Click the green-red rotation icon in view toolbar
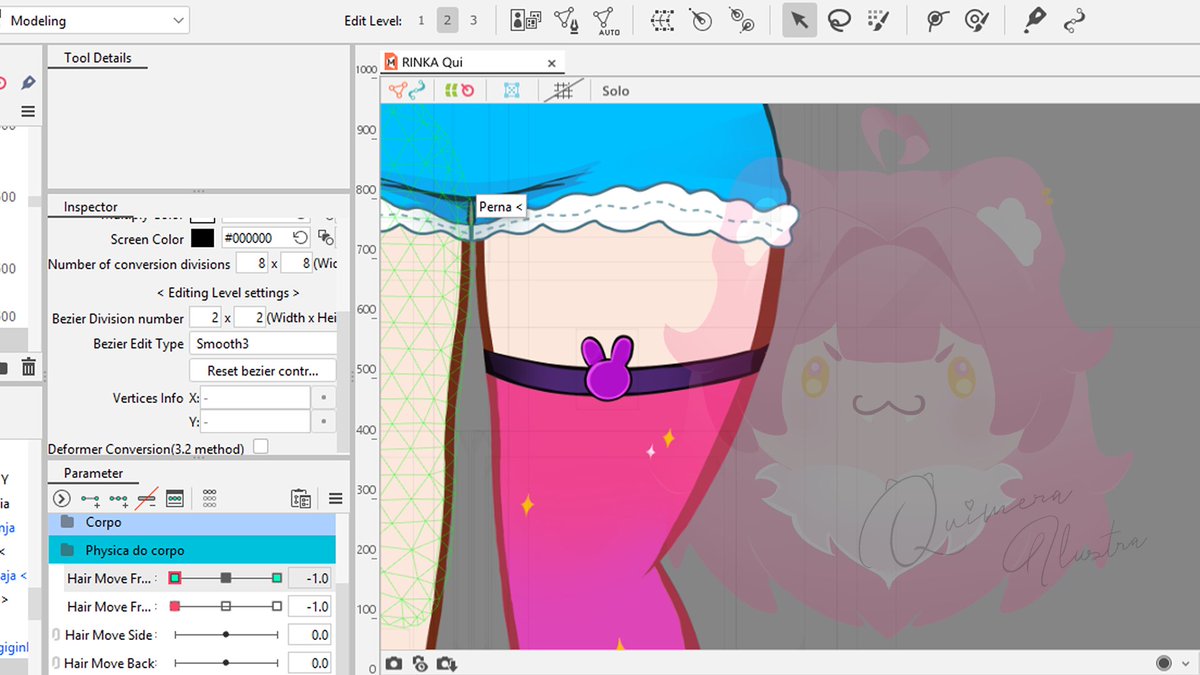The height and width of the screenshot is (675, 1200). click(x=459, y=90)
